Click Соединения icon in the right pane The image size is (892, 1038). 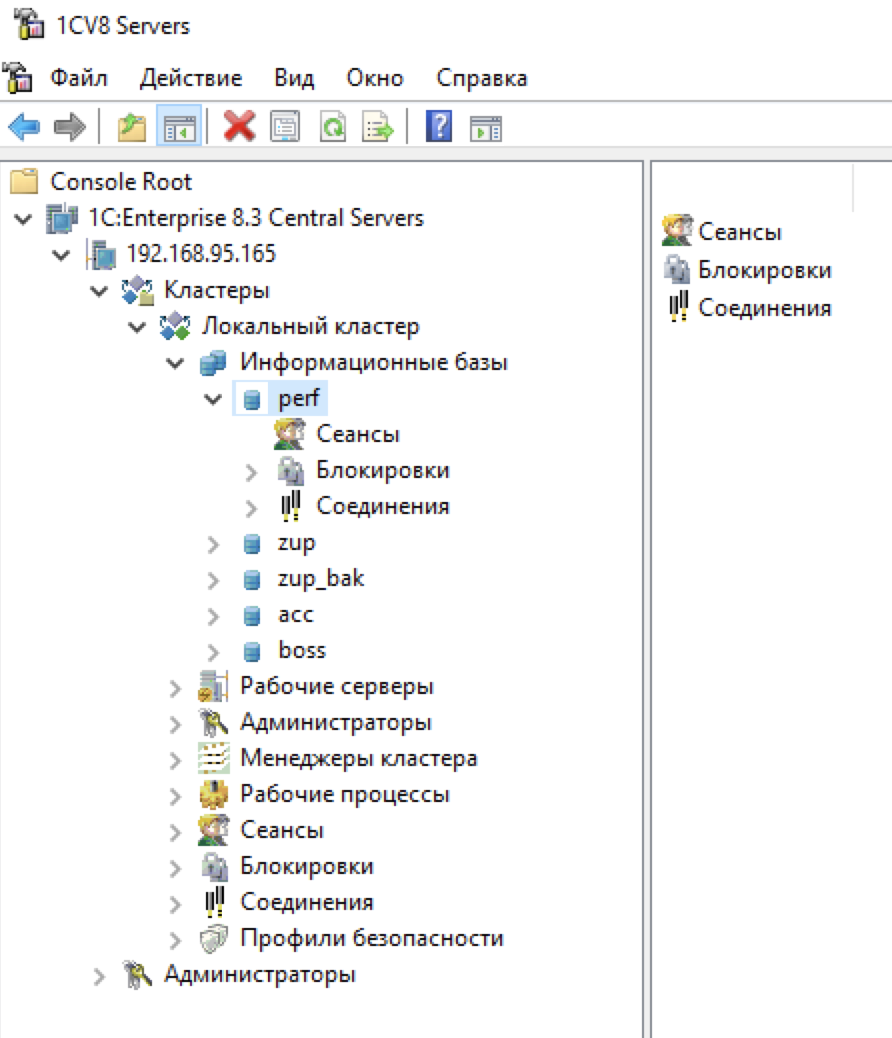tap(678, 307)
